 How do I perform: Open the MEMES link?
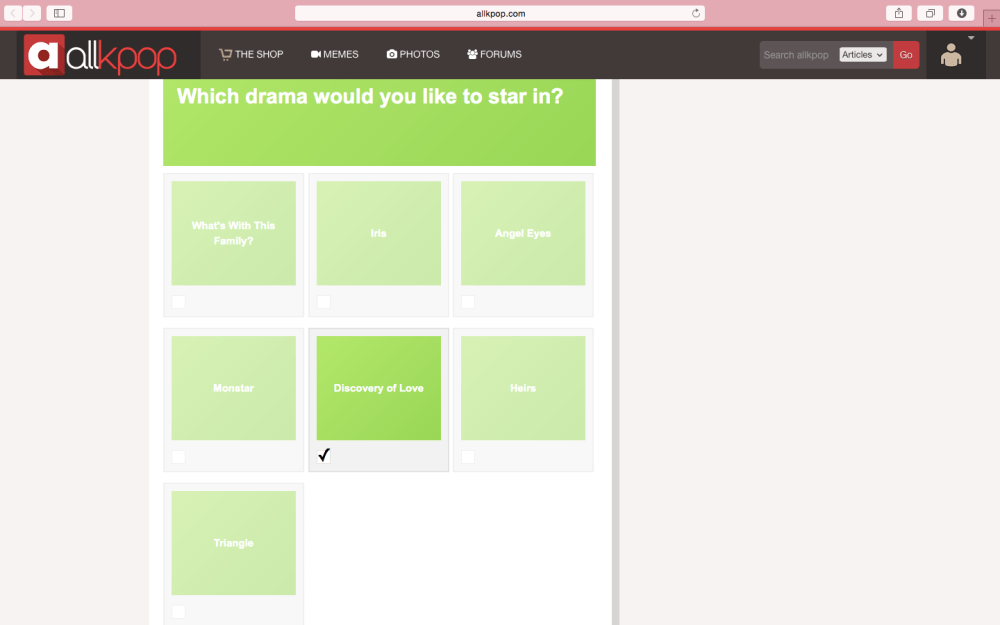pyautogui.click(x=334, y=54)
